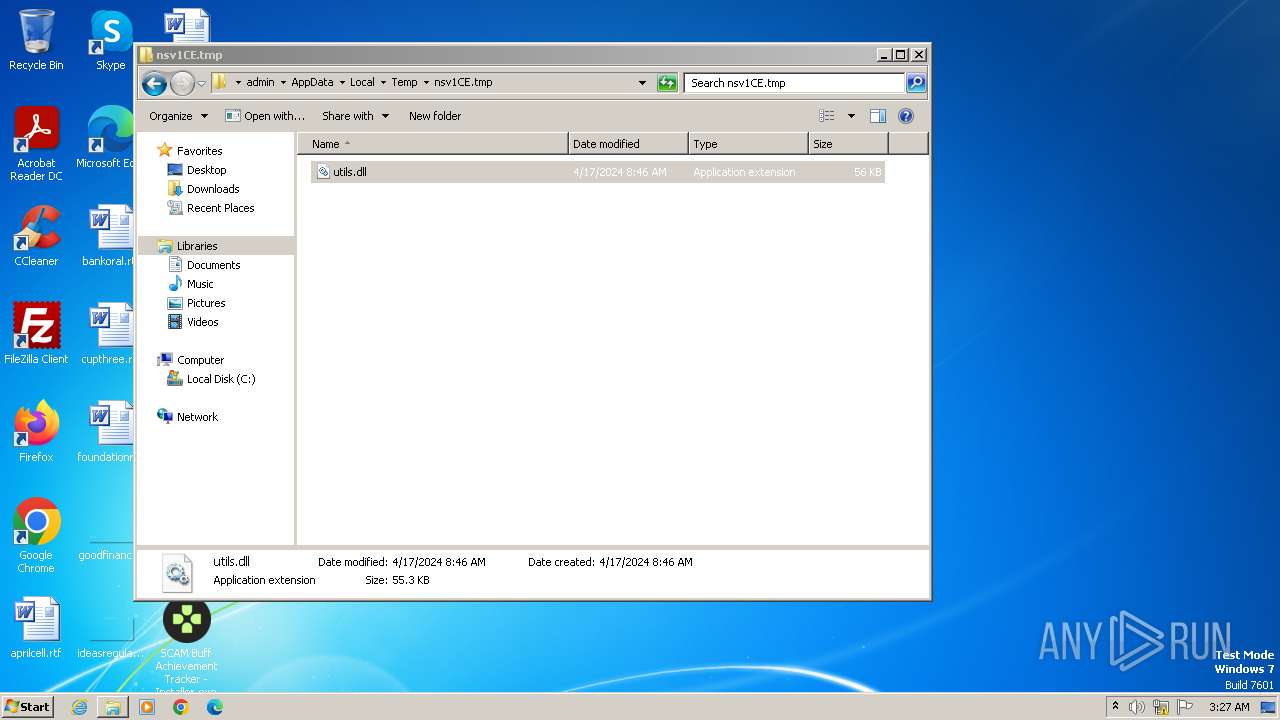Sort by Size column header
Viewport: 1280px width, 720px height.
pos(848,144)
